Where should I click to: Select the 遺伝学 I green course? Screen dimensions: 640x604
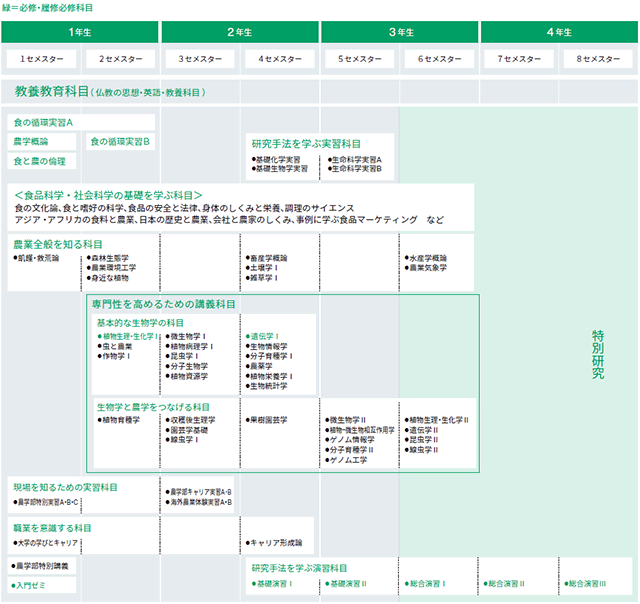(x=262, y=336)
